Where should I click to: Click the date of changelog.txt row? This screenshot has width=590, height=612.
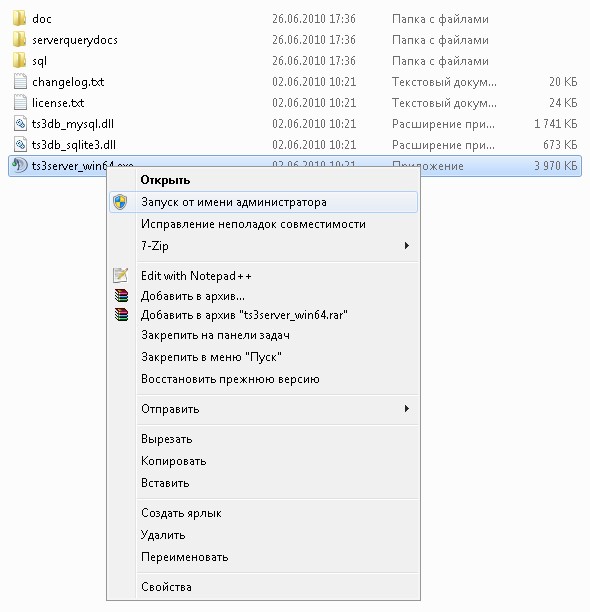coord(314,82)
